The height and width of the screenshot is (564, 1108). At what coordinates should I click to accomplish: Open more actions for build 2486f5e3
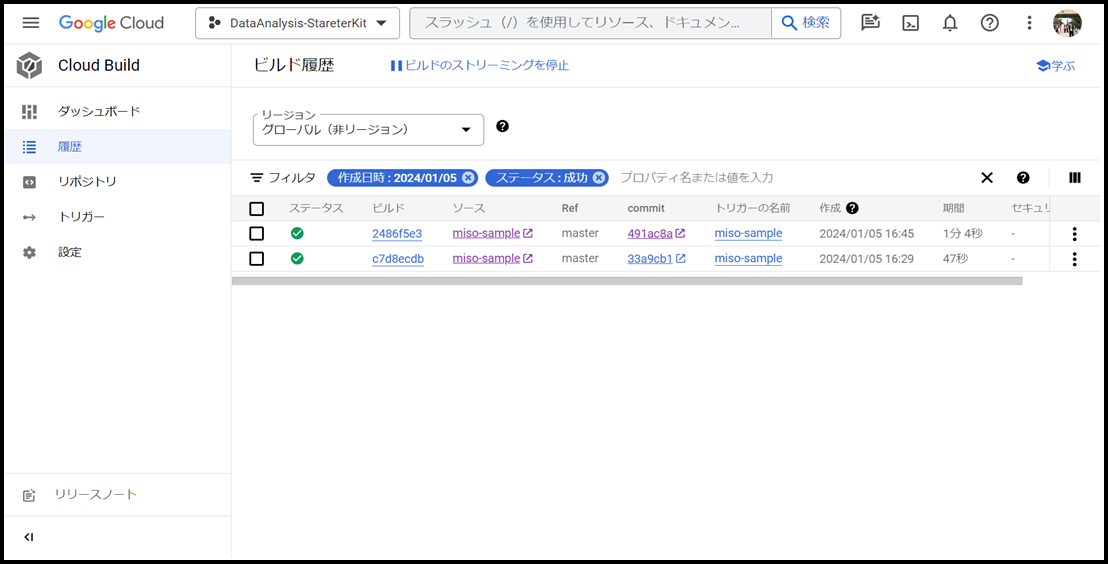click(1074, 234)
